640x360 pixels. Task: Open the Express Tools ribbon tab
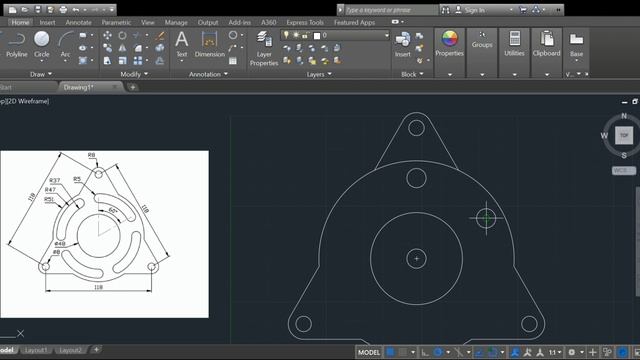tap(305, 22)
